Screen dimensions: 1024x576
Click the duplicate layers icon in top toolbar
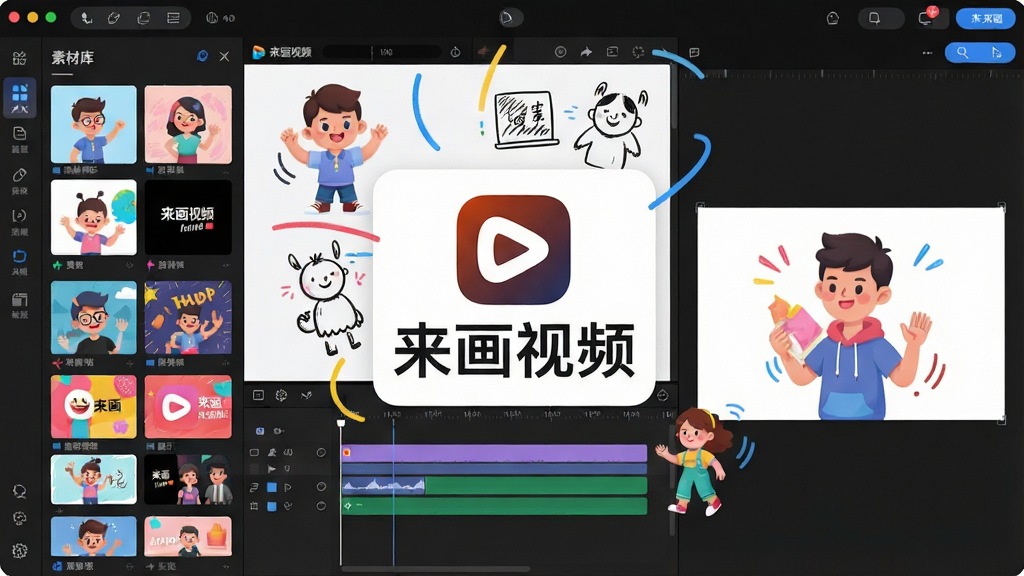[144, 18]
